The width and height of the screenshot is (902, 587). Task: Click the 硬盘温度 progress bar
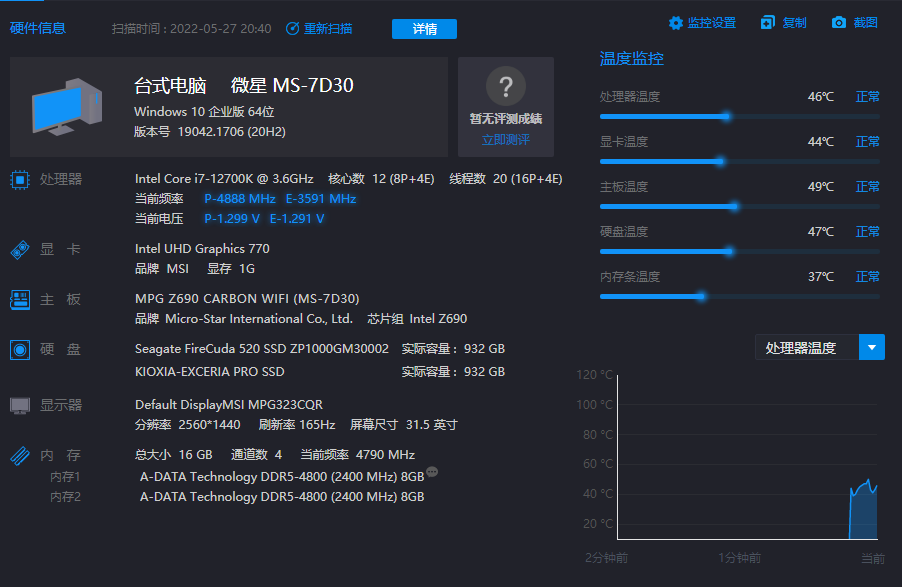tap(739, 251)
